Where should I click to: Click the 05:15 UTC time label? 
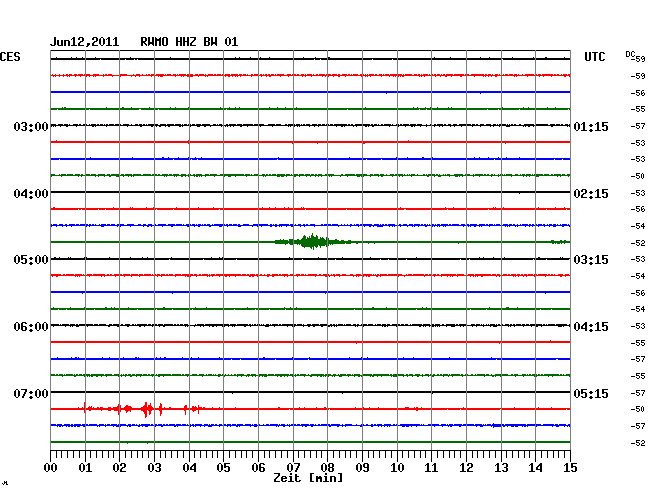point(591,393)
